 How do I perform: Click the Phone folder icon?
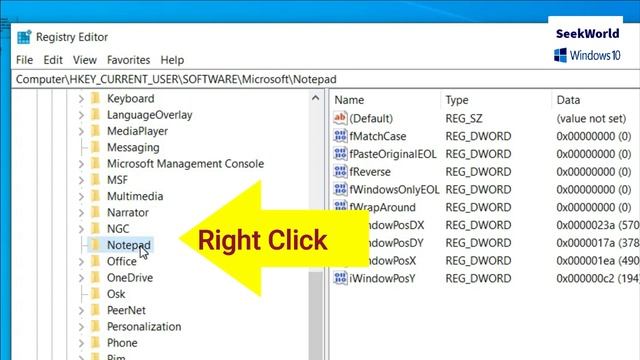click(x=96, y=343)
